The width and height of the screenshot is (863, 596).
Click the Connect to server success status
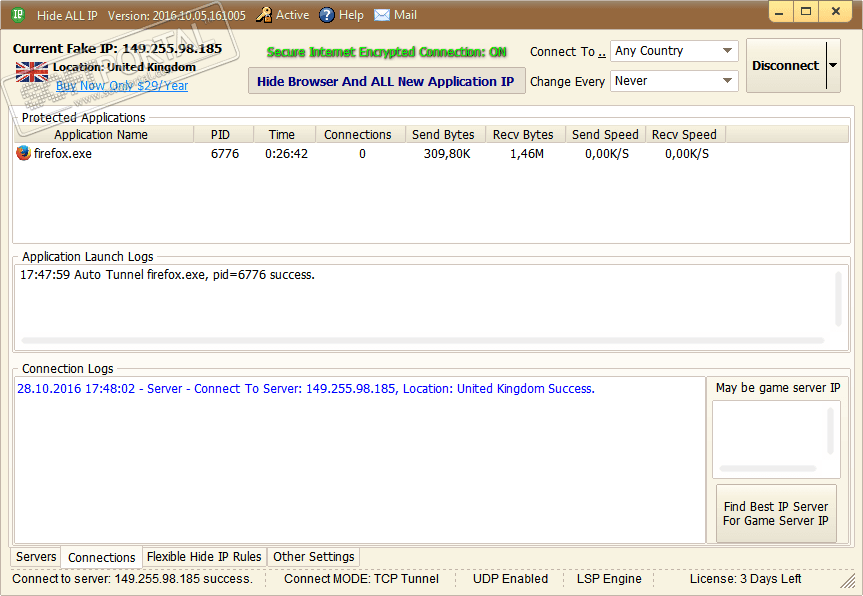132,579
